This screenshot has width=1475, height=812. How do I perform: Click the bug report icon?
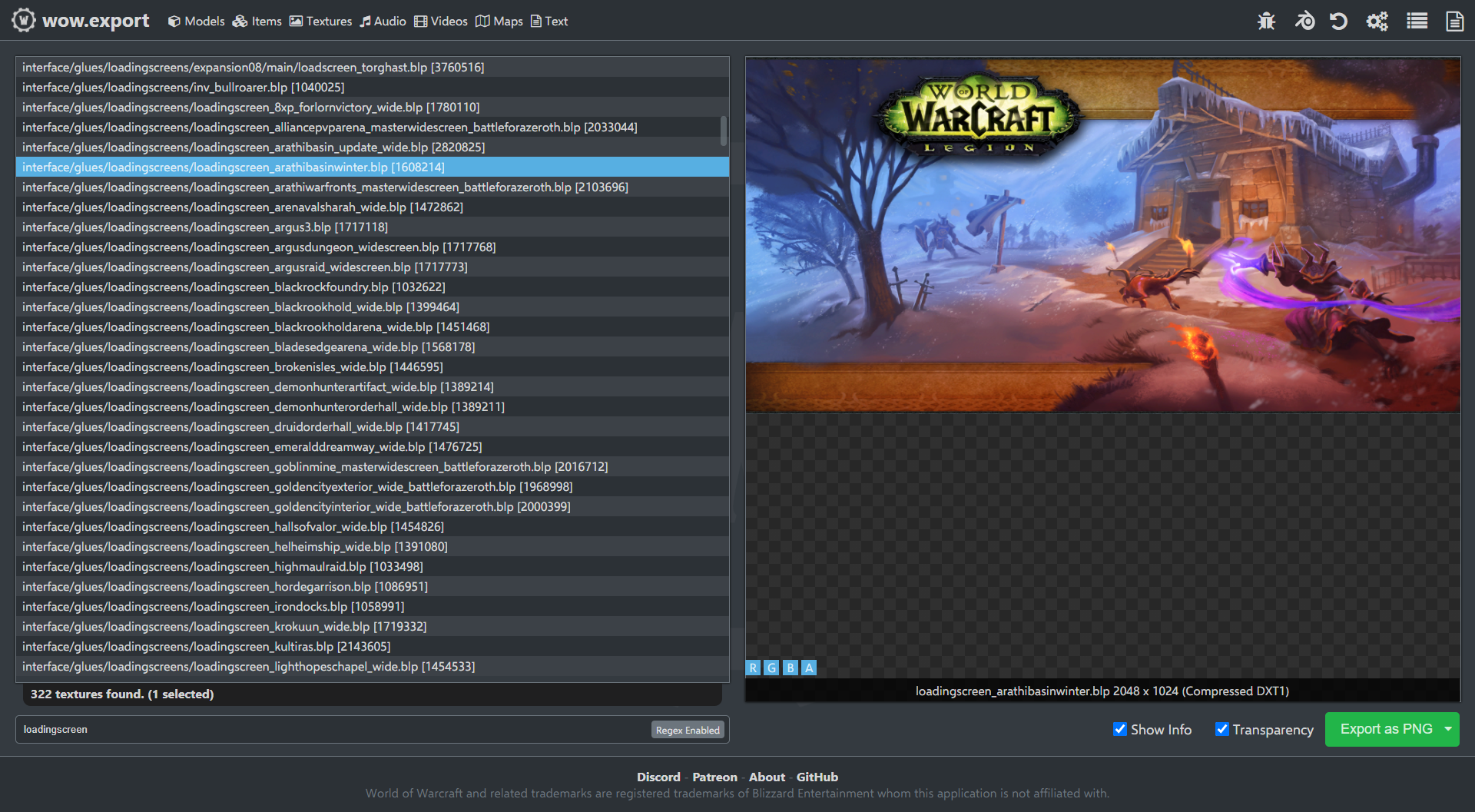click(x=1266, y=21)
